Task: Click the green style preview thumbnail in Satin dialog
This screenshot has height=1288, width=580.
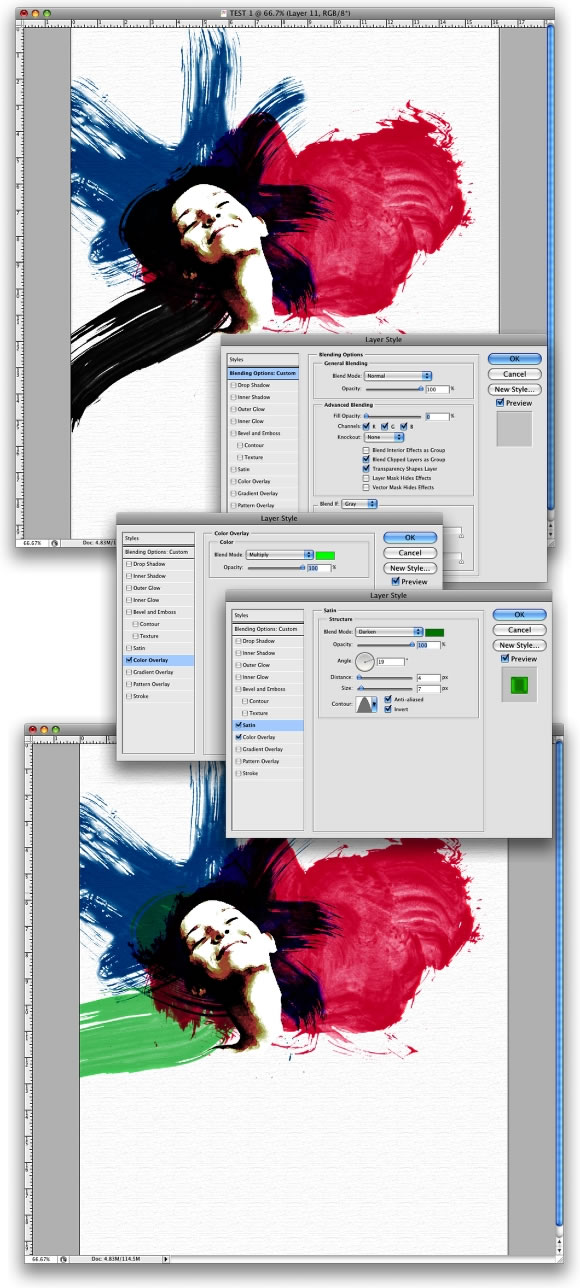Action: coord(518,683)
